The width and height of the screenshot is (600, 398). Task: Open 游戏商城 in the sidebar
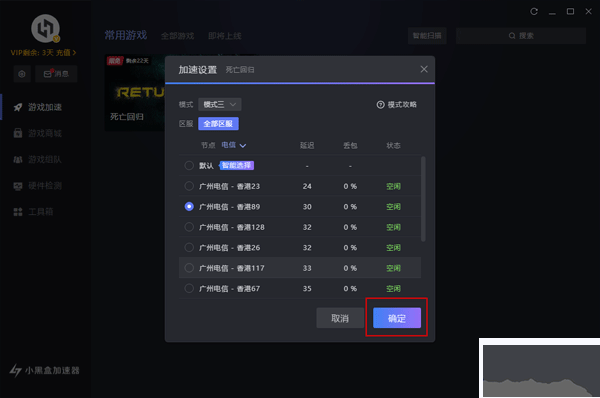[x=45, y=133]
